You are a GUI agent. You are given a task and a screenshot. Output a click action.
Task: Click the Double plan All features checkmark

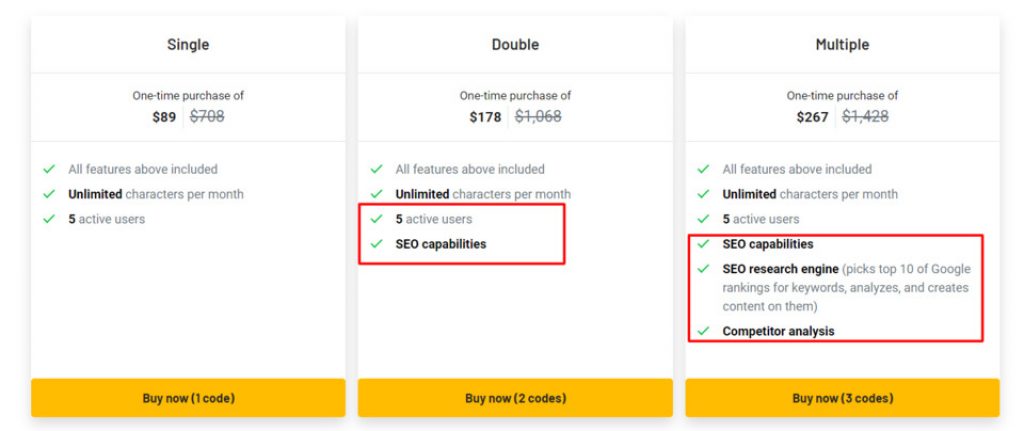pyautogui.click(x=376, y=169)
